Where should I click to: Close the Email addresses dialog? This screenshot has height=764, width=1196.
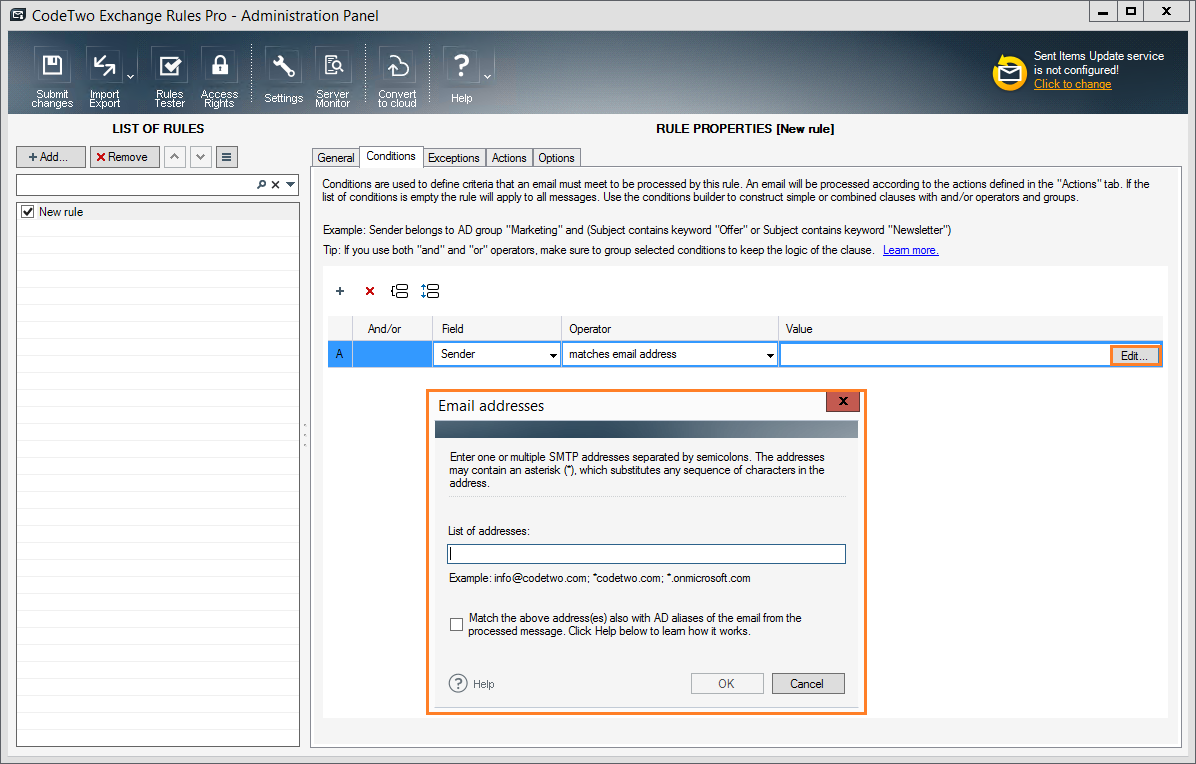pyautogui.click(x=843, y=401)
